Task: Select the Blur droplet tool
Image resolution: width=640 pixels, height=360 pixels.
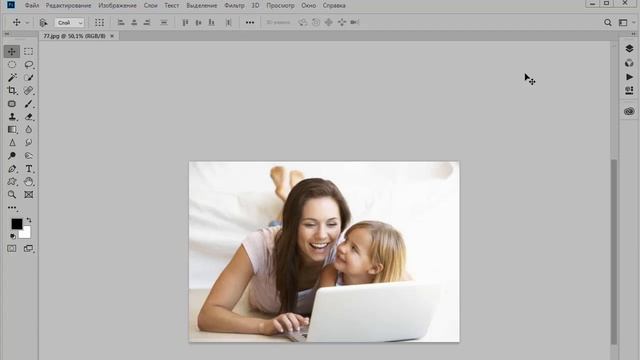Action: [x=28, y=129]
